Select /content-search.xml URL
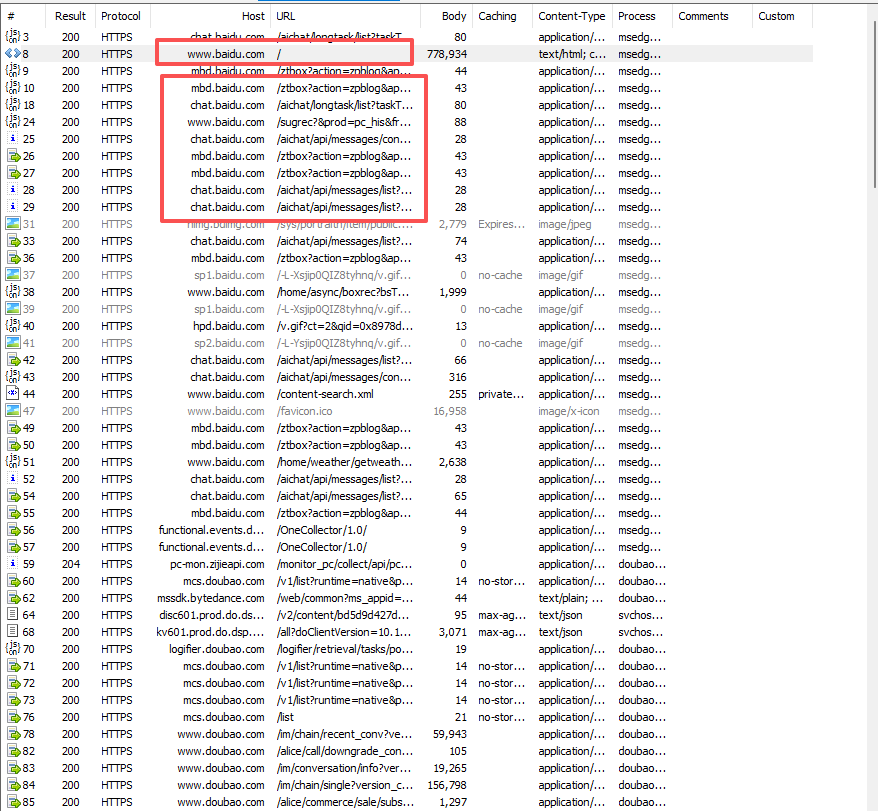Image resolution: width=878 pixels, height=811 pixels. 325,394
